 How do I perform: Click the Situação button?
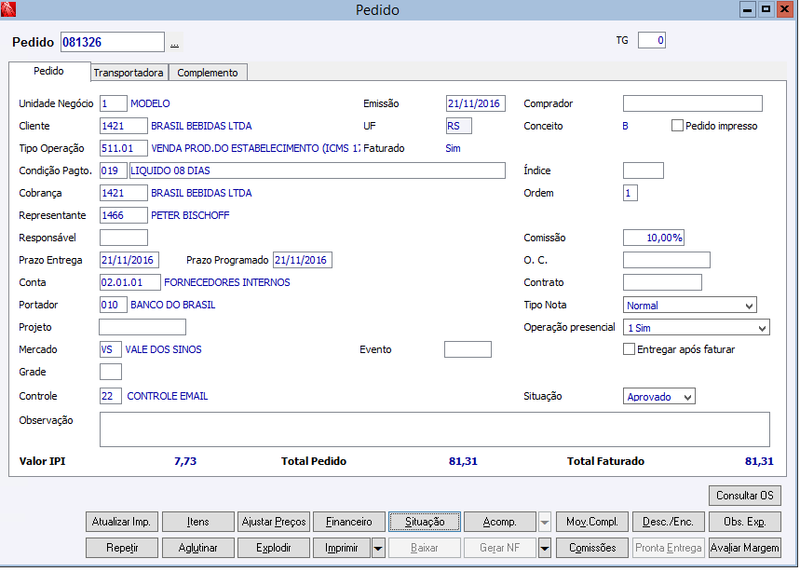pos(424,522)
